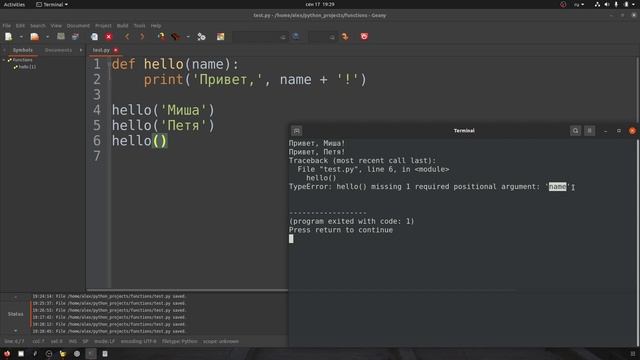Create a new file with toolbar icon
The height and width of the screenshot is (360, 640).
pyautogui.click(x=9, y=37)
